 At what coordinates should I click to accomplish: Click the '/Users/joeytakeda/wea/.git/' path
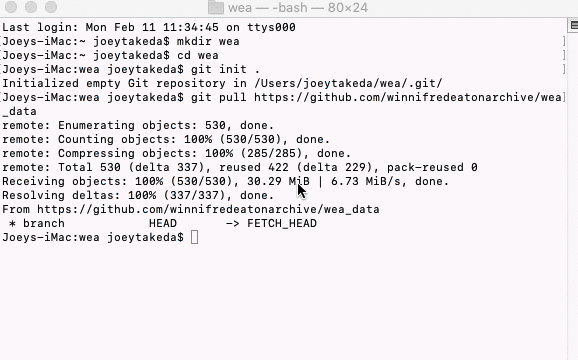(x=348, y=83)
